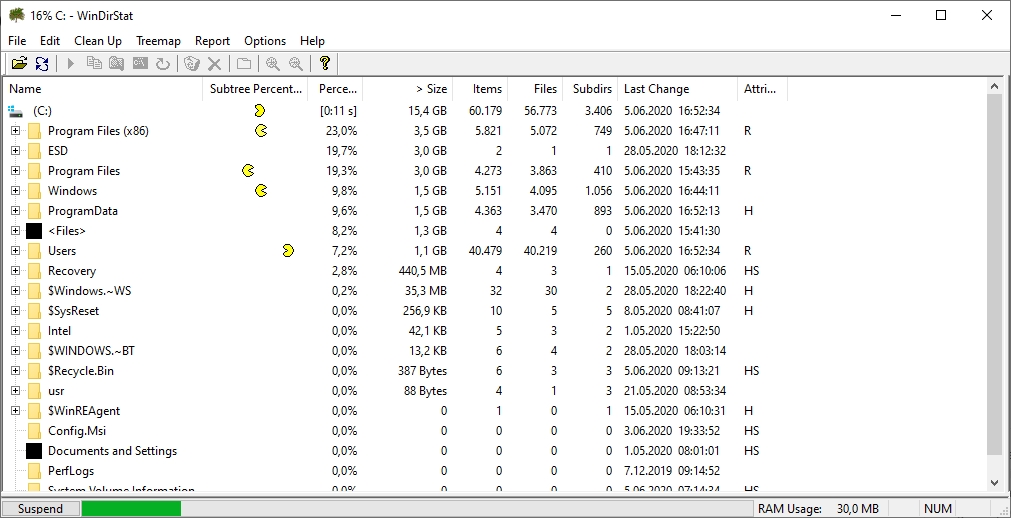Click the Delete to Recycle Bin icon
Image resolution: width=1011 pixels, height=518 pixels.
(191, 63)
